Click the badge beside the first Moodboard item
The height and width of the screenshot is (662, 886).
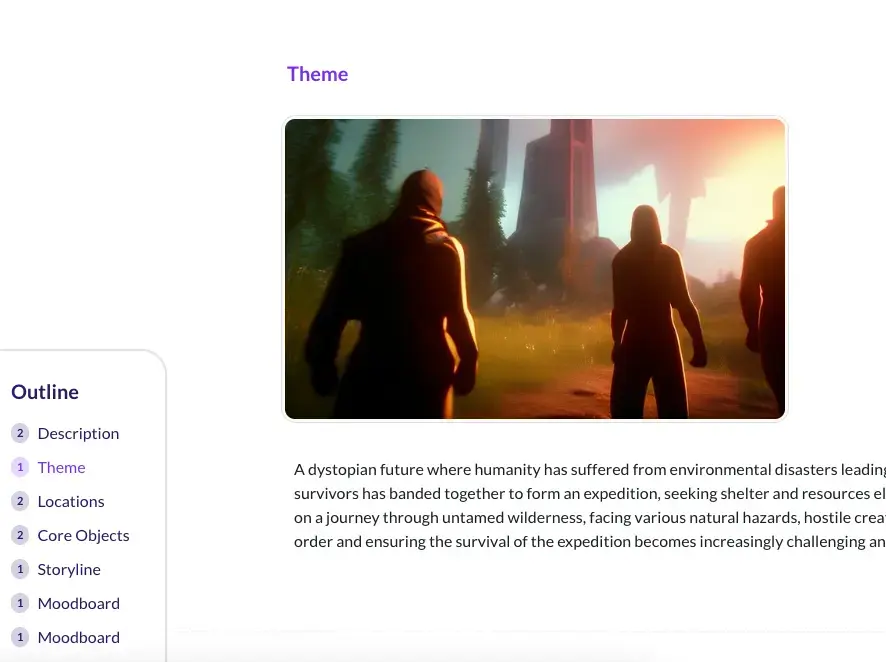click(20, 603)
